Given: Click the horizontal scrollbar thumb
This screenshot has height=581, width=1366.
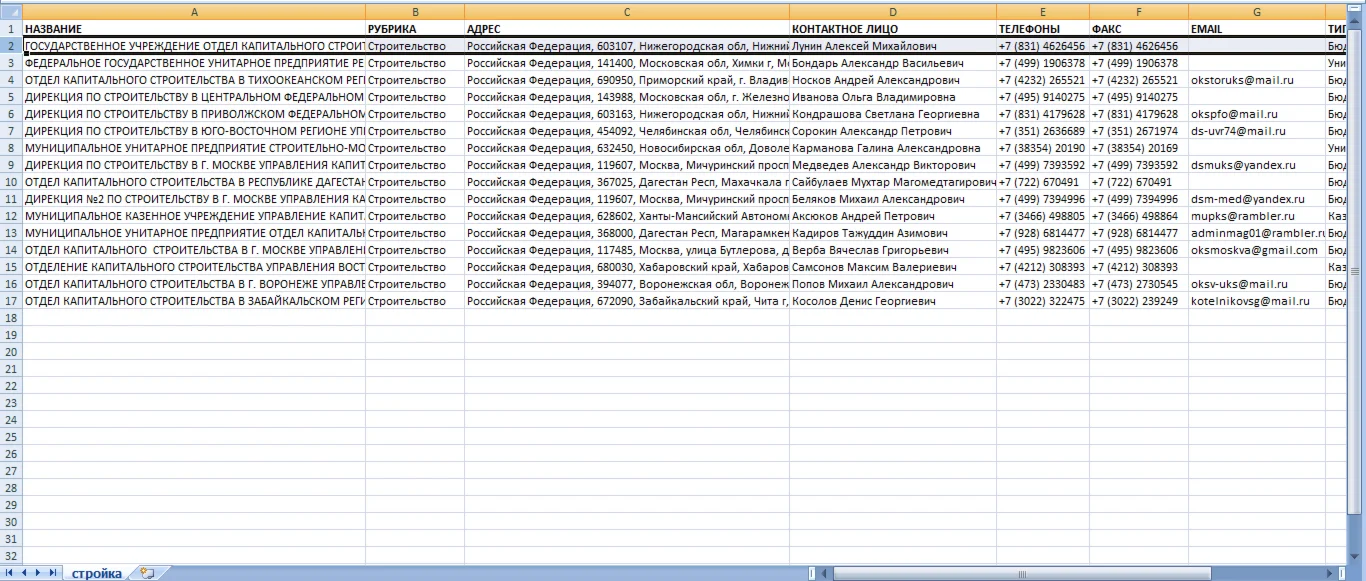Looking at the screenshot, I should 1021,573.
